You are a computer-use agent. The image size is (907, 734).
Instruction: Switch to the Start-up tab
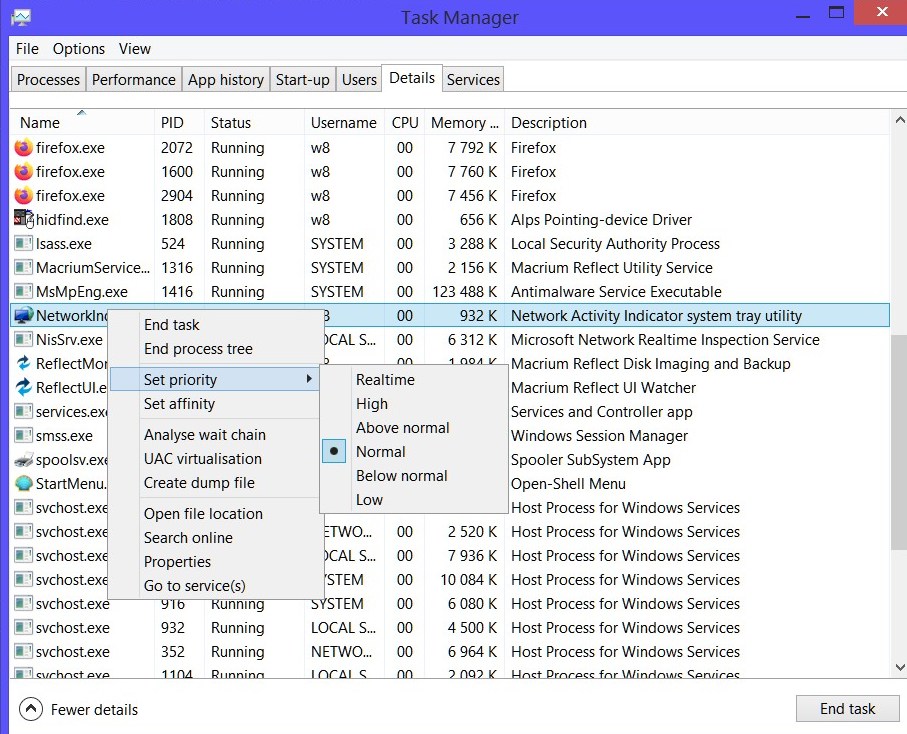303,79
